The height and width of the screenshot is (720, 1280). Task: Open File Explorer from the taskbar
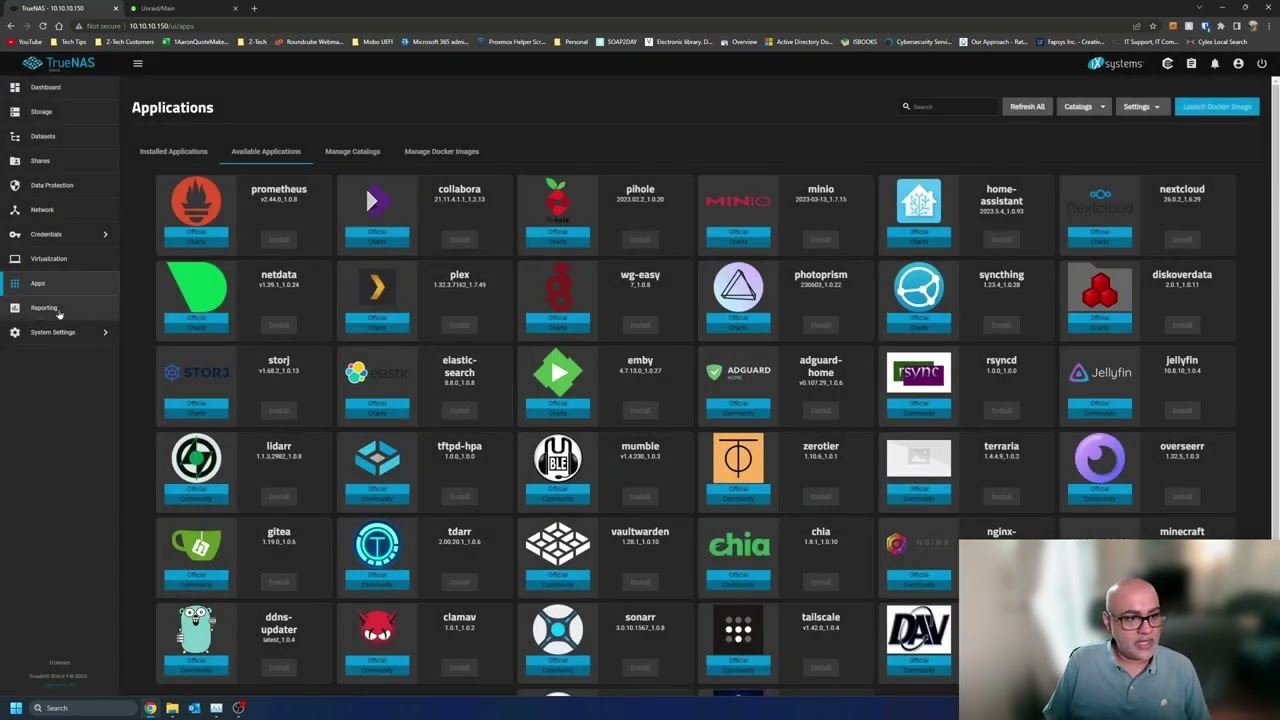[x=172, y=708]
